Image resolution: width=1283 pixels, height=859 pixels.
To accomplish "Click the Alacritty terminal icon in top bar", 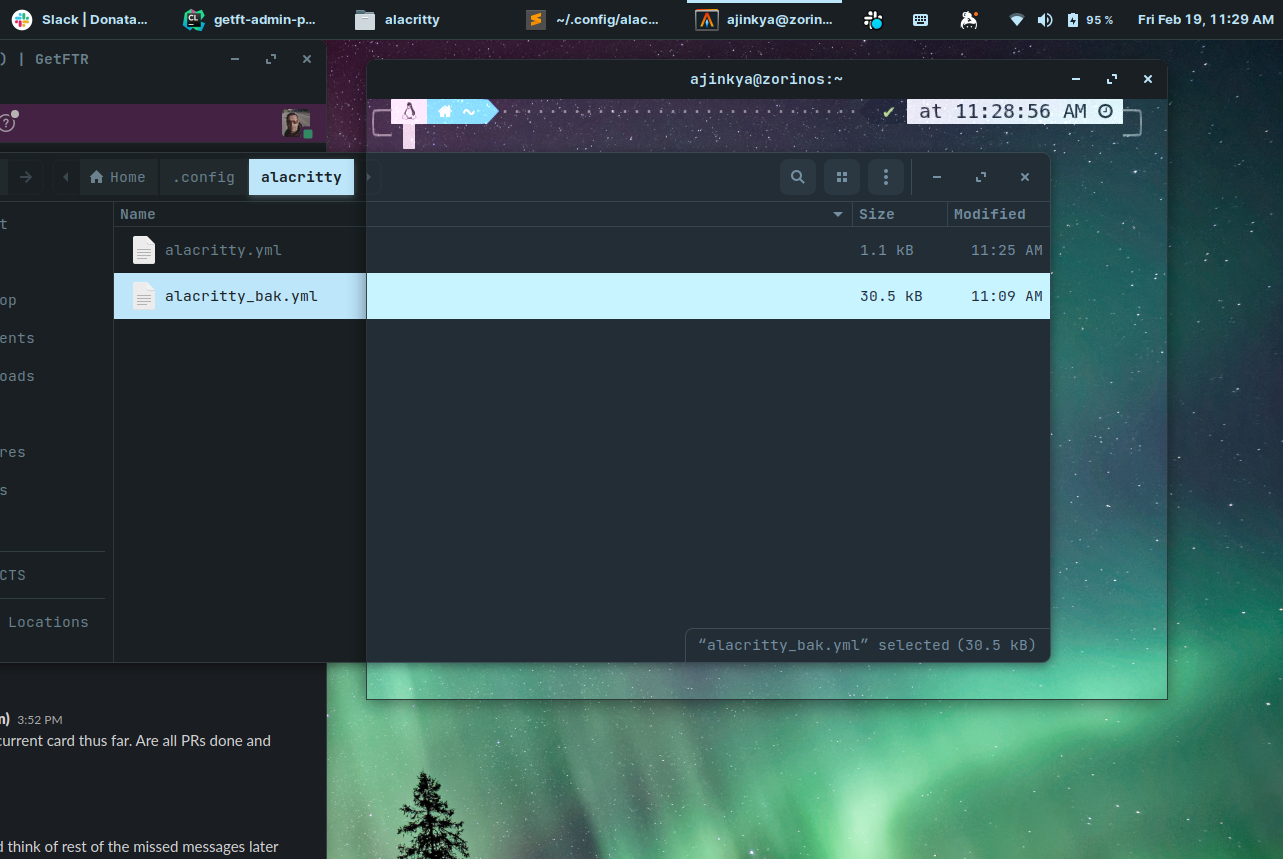I will (707, 19).
